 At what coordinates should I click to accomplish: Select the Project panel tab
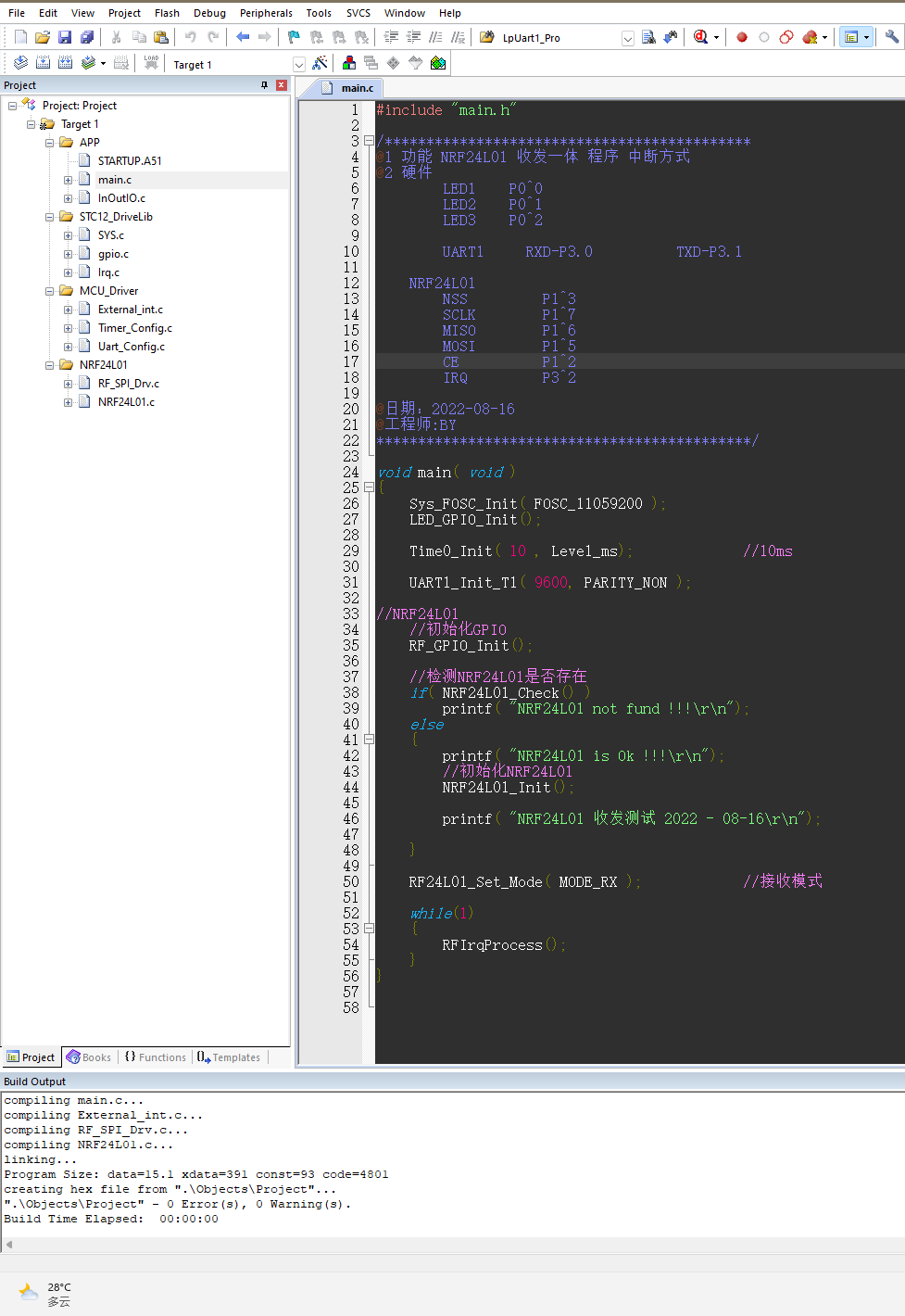coord(31,1057)
